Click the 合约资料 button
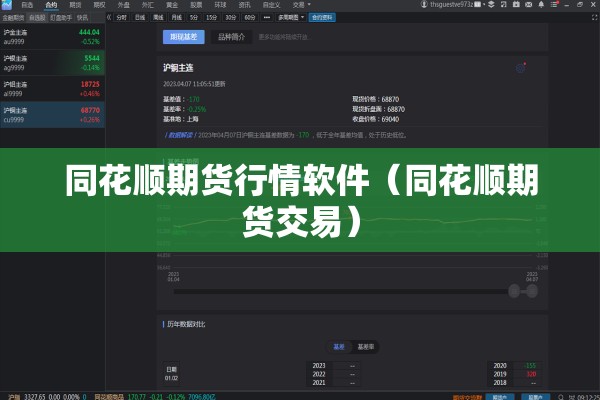The height and width of the screenshot is (400, 600). [x=322, y=18]
